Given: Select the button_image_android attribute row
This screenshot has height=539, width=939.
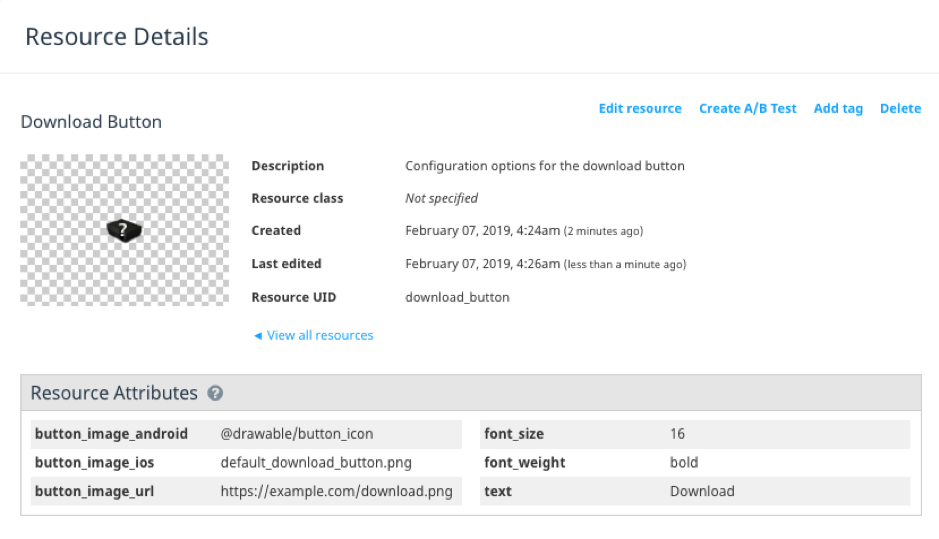Looking at the screenshot, I should 246,434.
